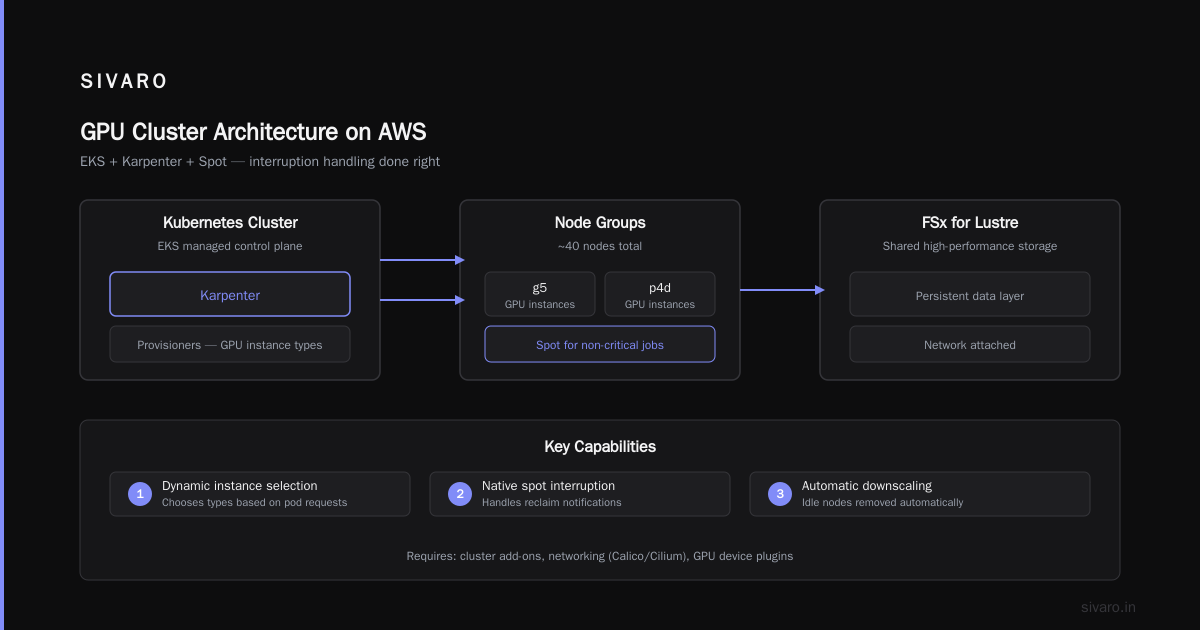This screenshot has width=1200, height=630.
Task: Select the Native spot interruption card
Action: tap(580, 494)
